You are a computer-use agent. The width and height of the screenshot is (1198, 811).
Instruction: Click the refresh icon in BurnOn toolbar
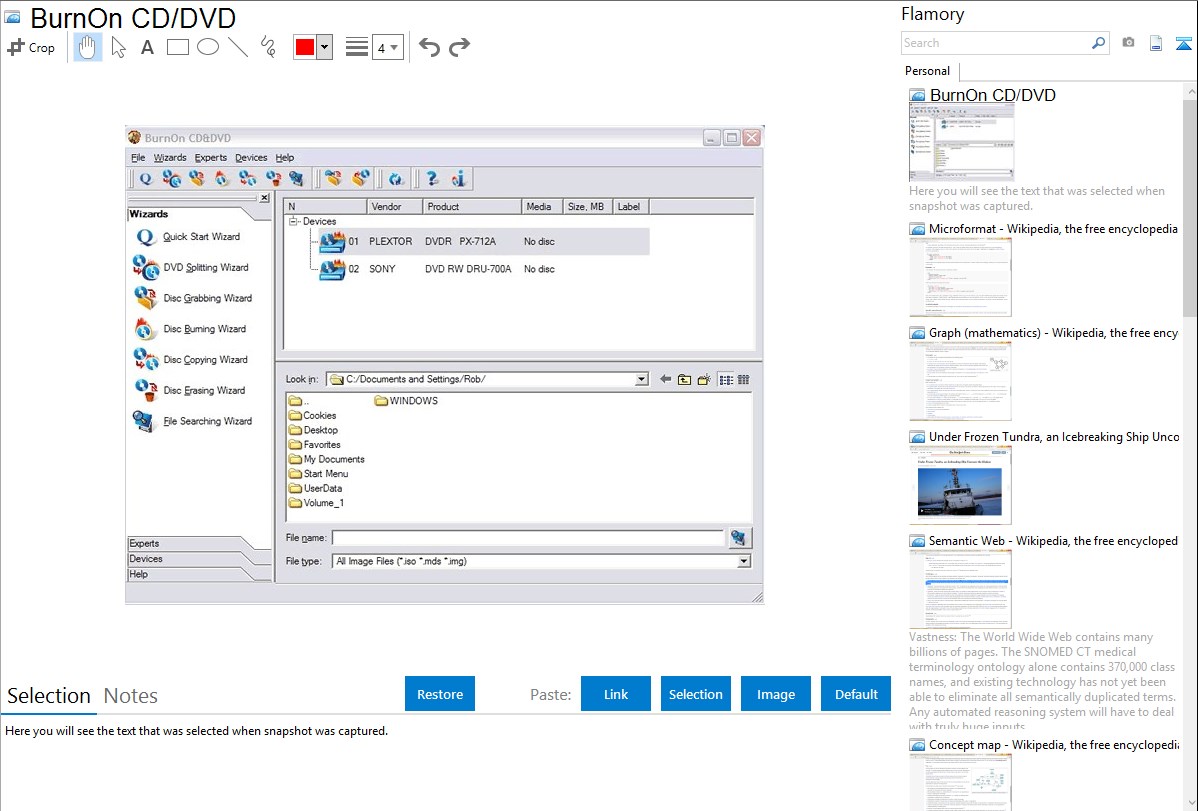(395, 179)
